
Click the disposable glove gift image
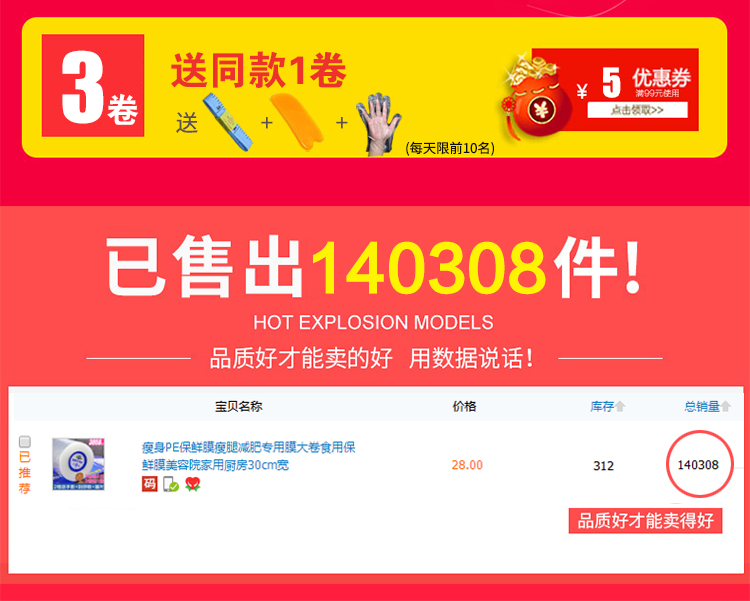click(378, 124)
